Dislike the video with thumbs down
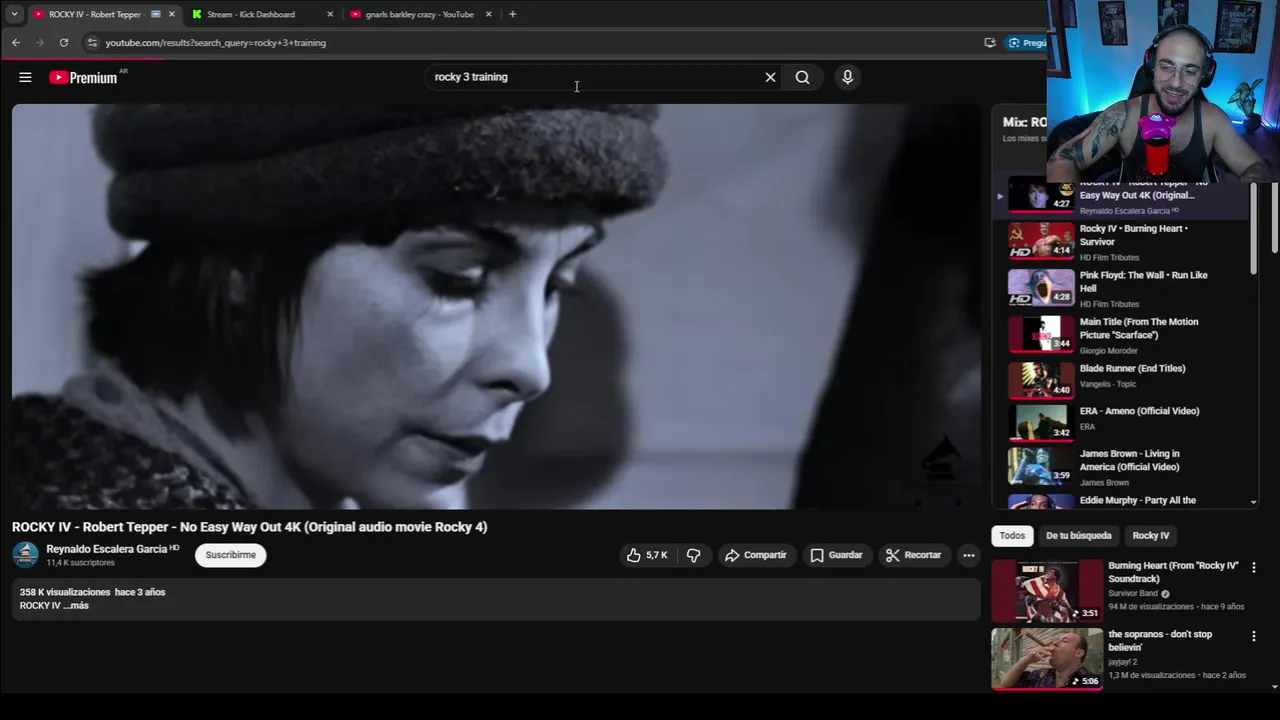The width and height of the screenshot is (1280, 720). (x=693, y=555)
